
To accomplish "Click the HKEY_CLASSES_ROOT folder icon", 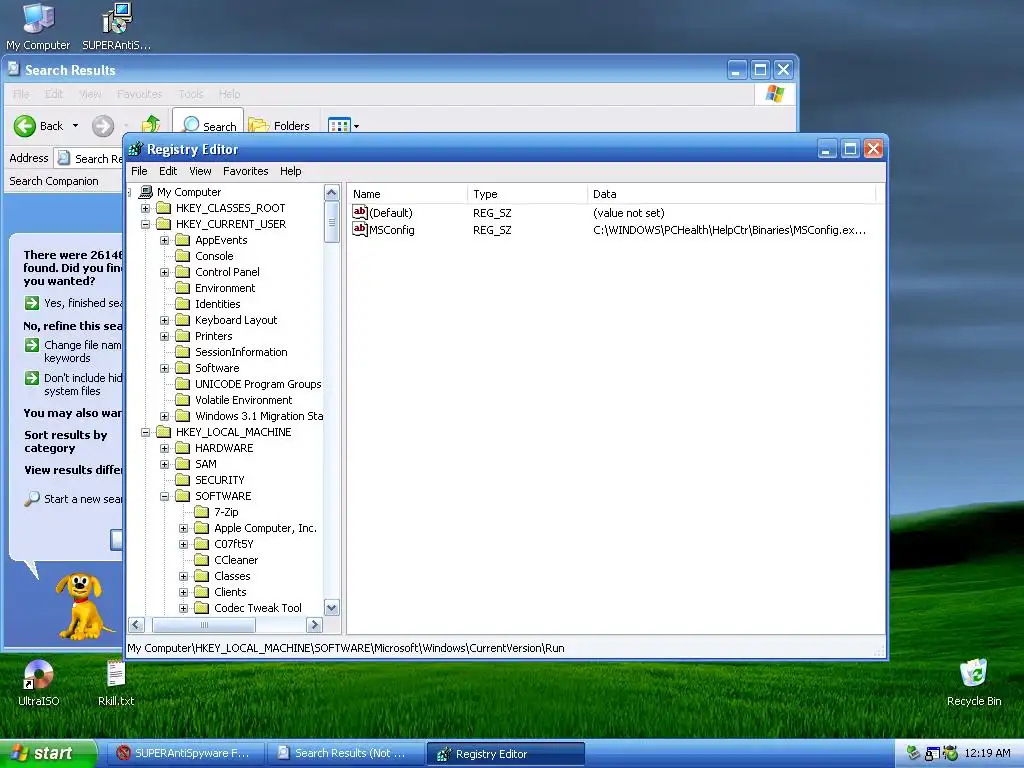I will 164,208.
